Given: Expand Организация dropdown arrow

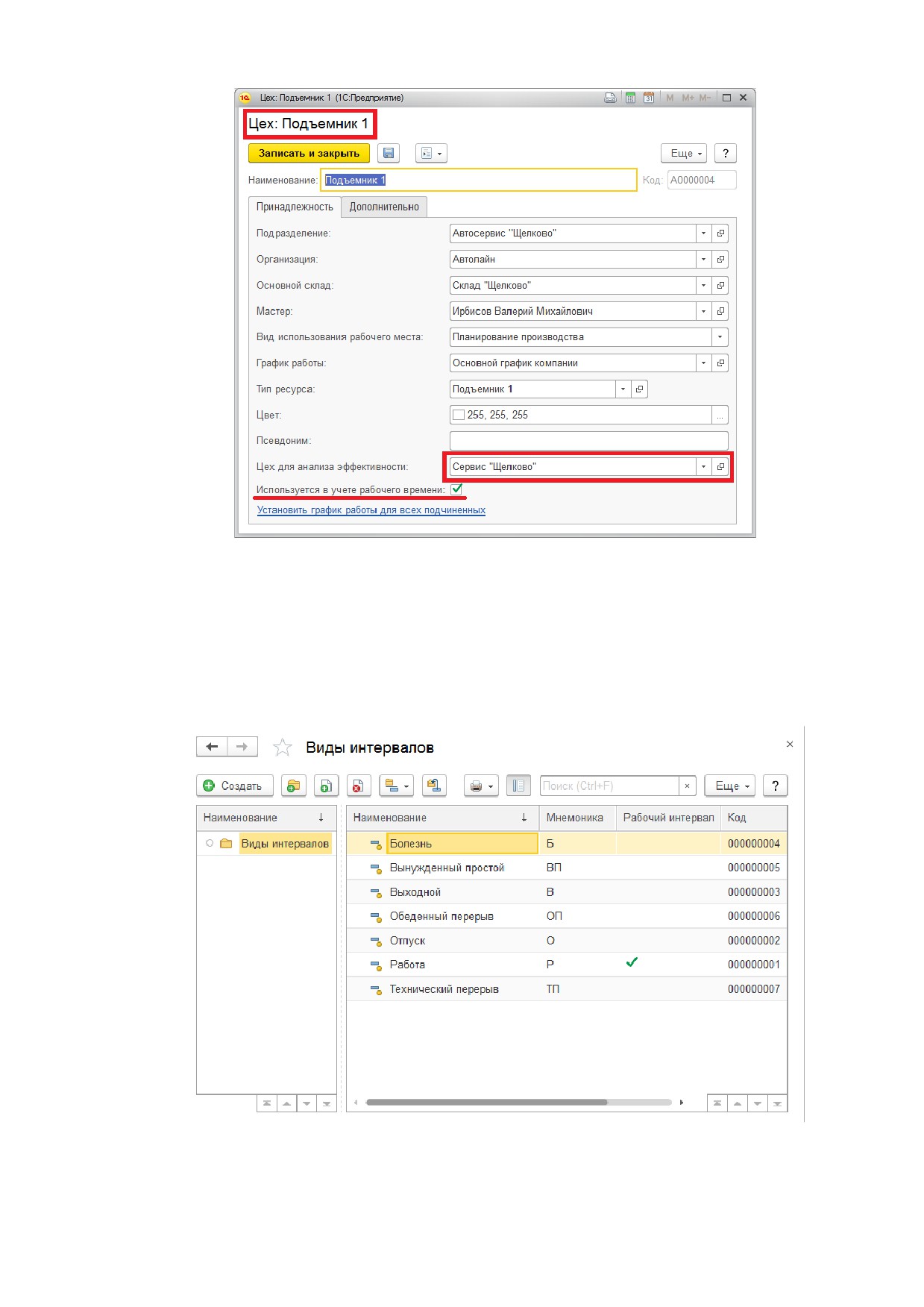Looking at the screenshot, I should [703, 260].
